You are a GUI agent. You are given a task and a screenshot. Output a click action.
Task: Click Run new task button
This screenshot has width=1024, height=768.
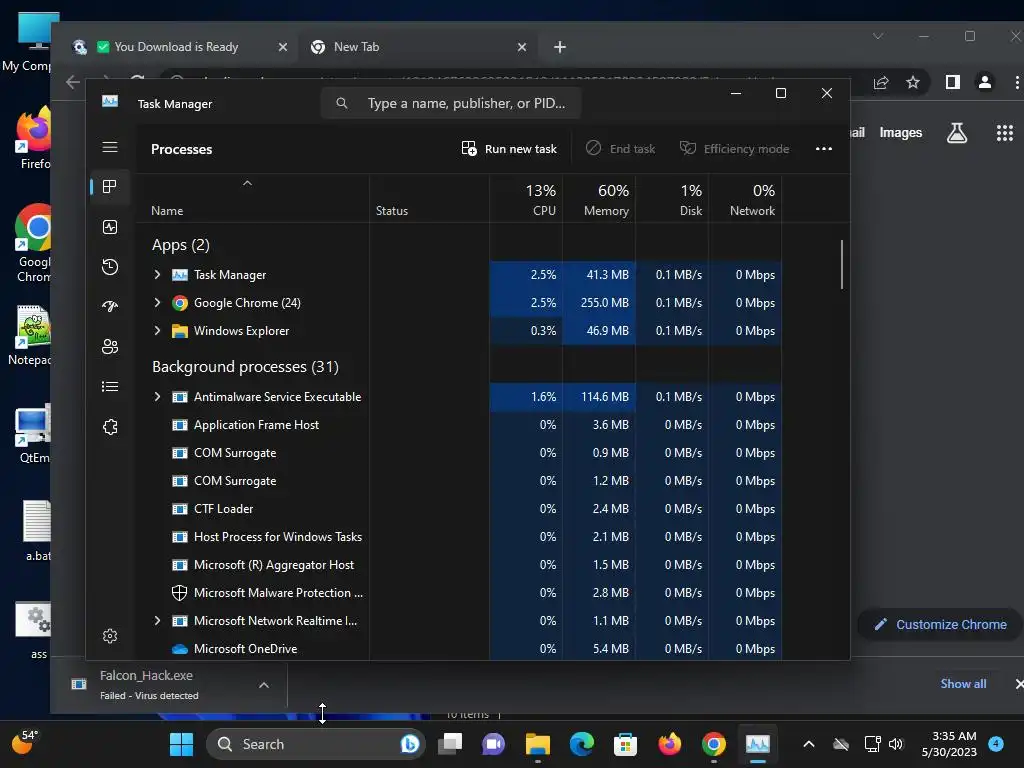pos(509,149)
